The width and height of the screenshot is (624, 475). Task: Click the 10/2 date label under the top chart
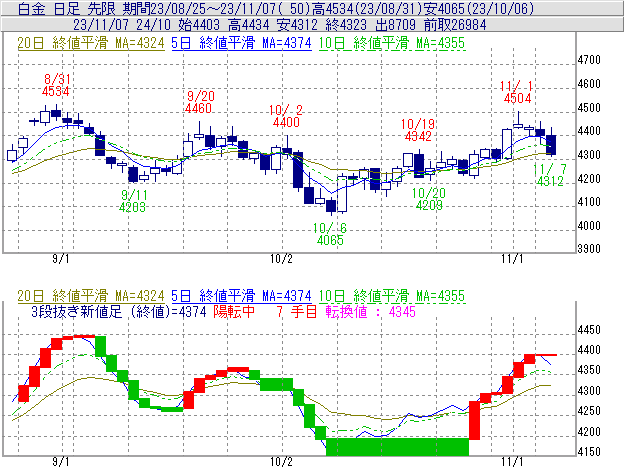pos(281,259)
